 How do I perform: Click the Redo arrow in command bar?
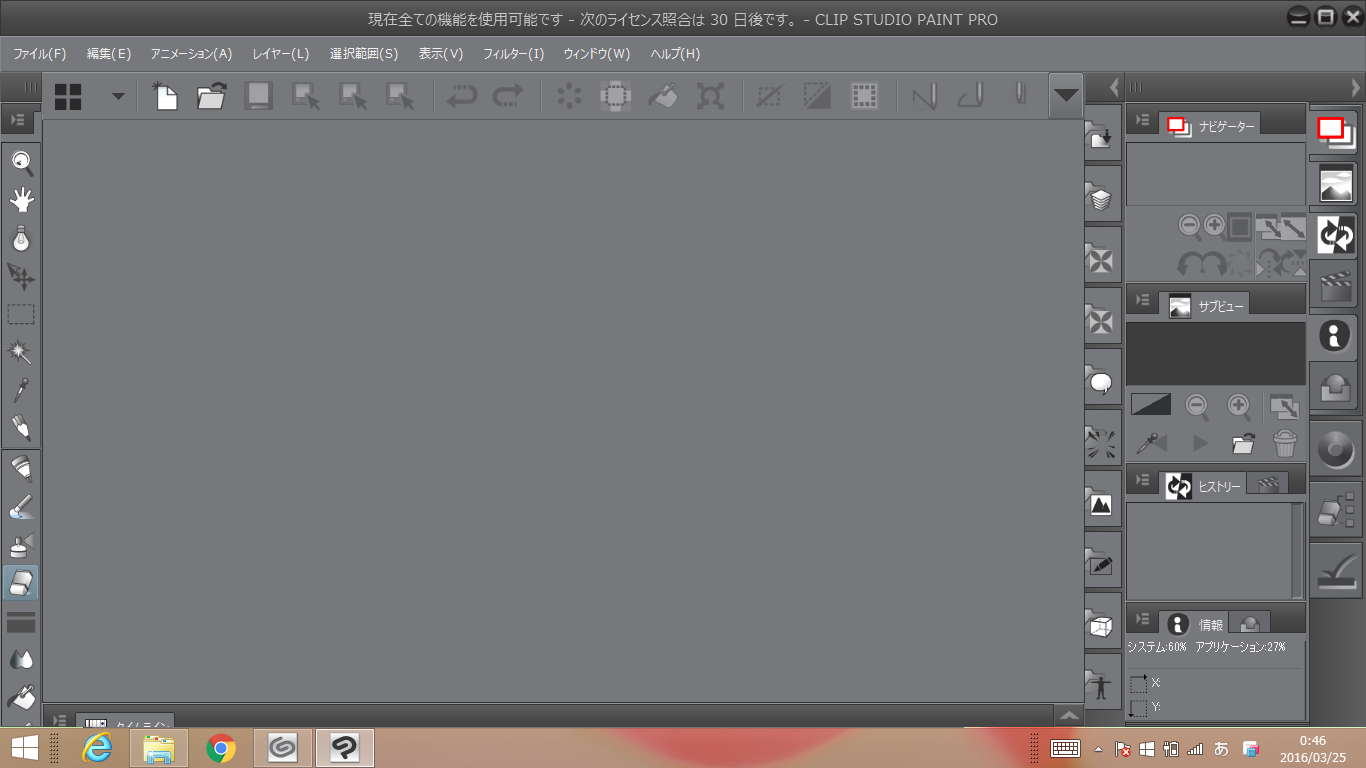[508, 96]
